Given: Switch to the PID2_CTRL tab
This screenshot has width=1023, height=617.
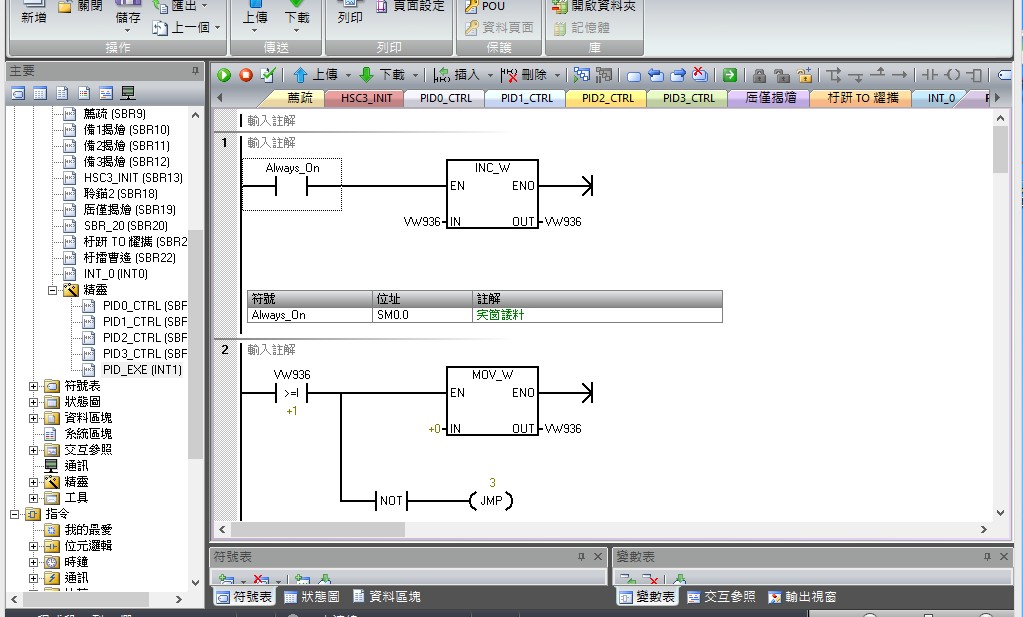Looking at the screenshot, I should coord(607,98).
